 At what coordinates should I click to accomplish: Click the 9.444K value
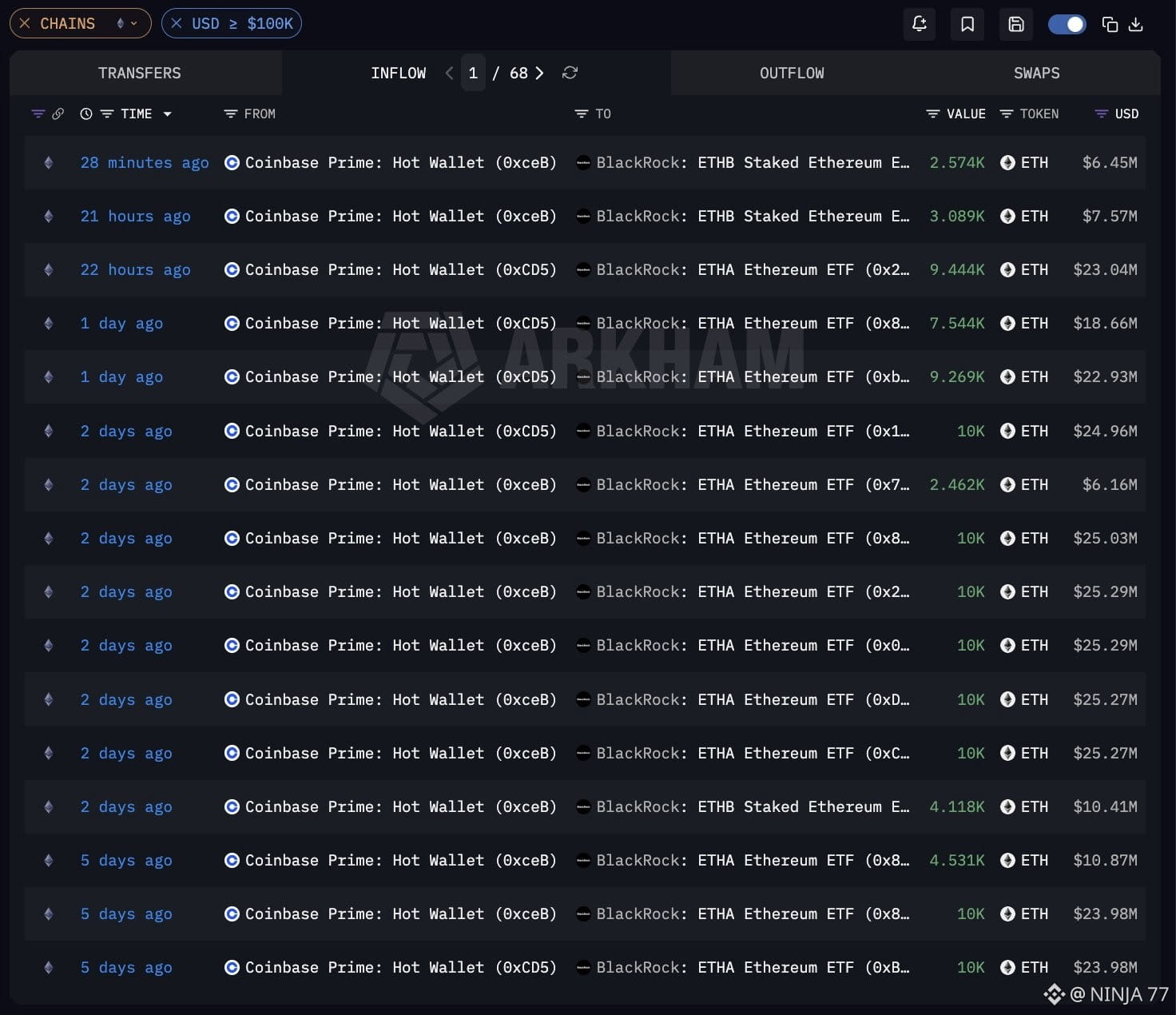tap(957, 269)
